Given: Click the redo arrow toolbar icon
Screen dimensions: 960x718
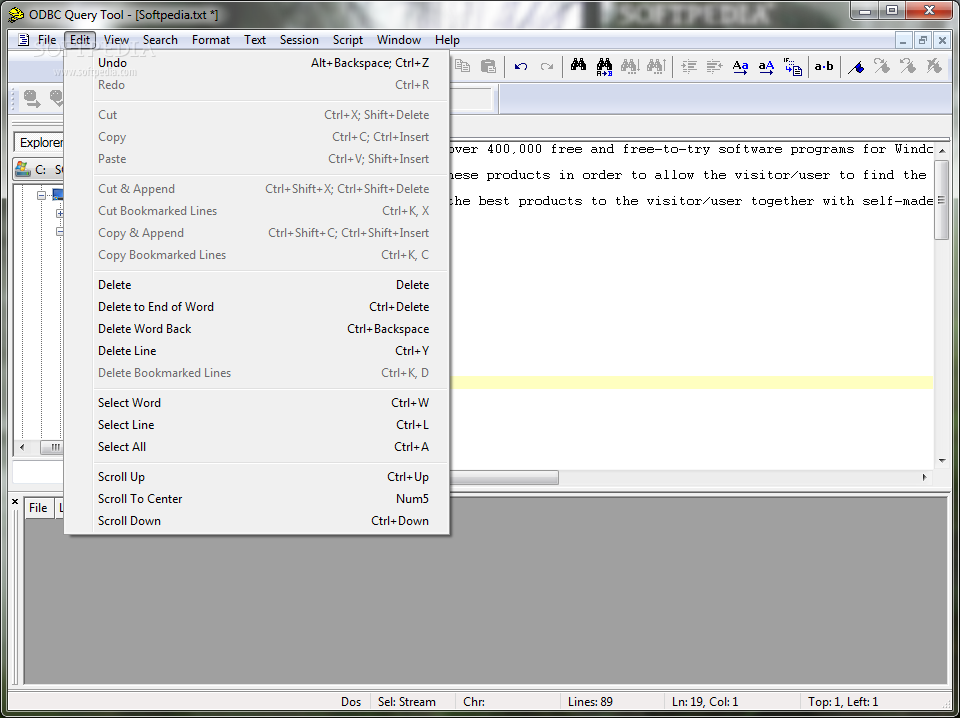Looking at the screenshot, I should click(x=547, y=66).
